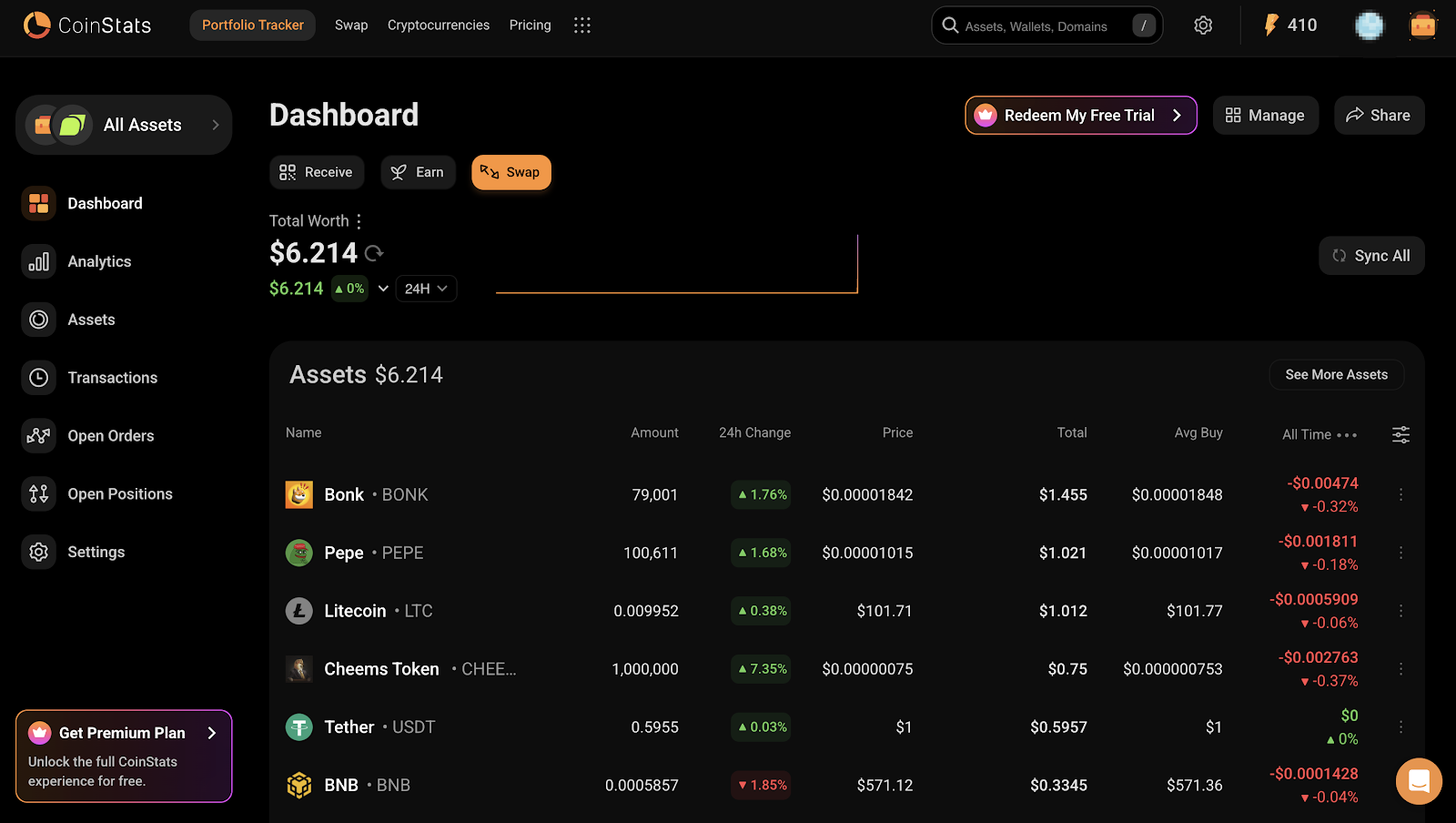Click the Pepe total $1.021

1063,553
